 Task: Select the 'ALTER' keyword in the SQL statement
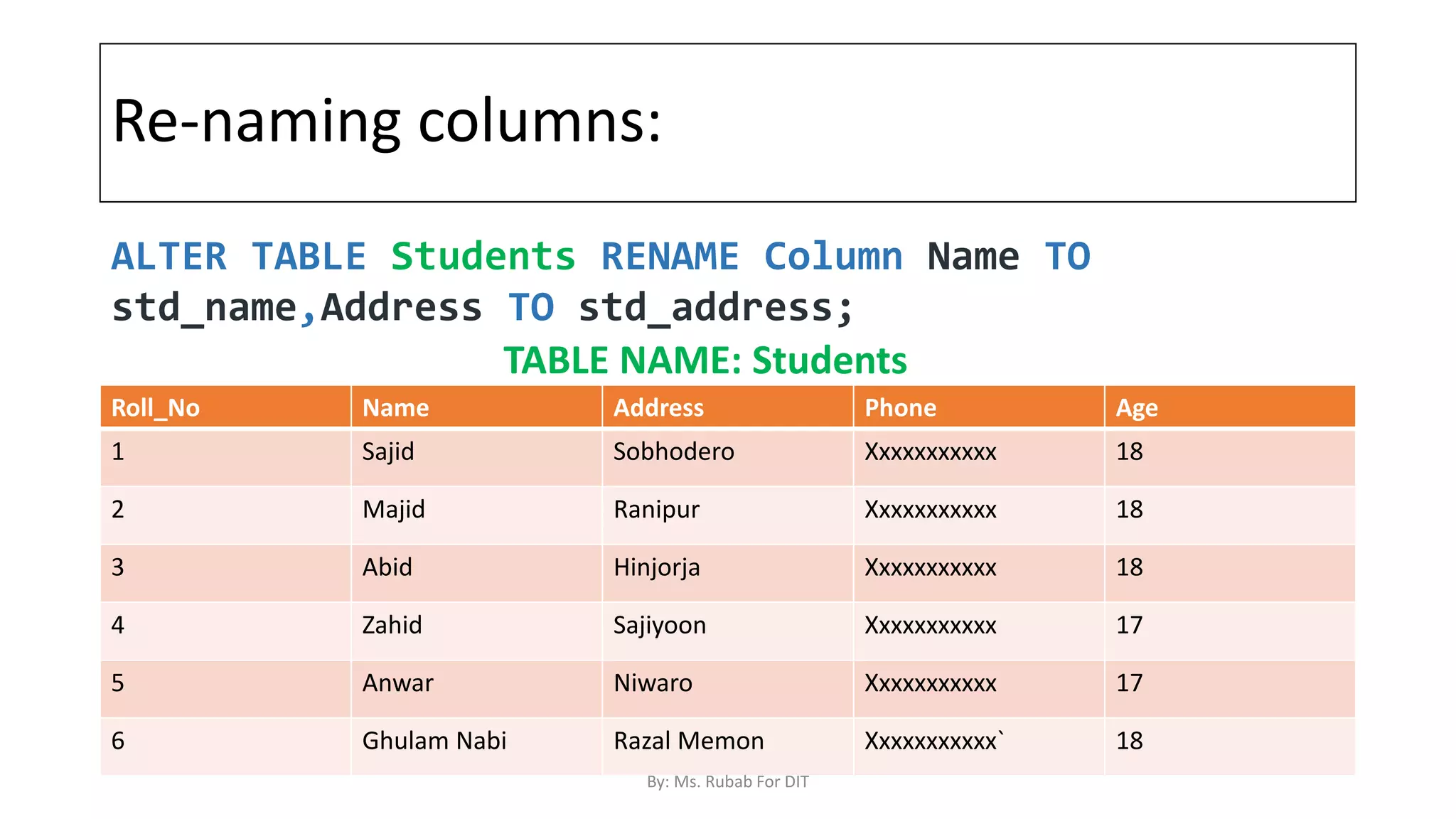pyautogui.click(x=169, y=256)
